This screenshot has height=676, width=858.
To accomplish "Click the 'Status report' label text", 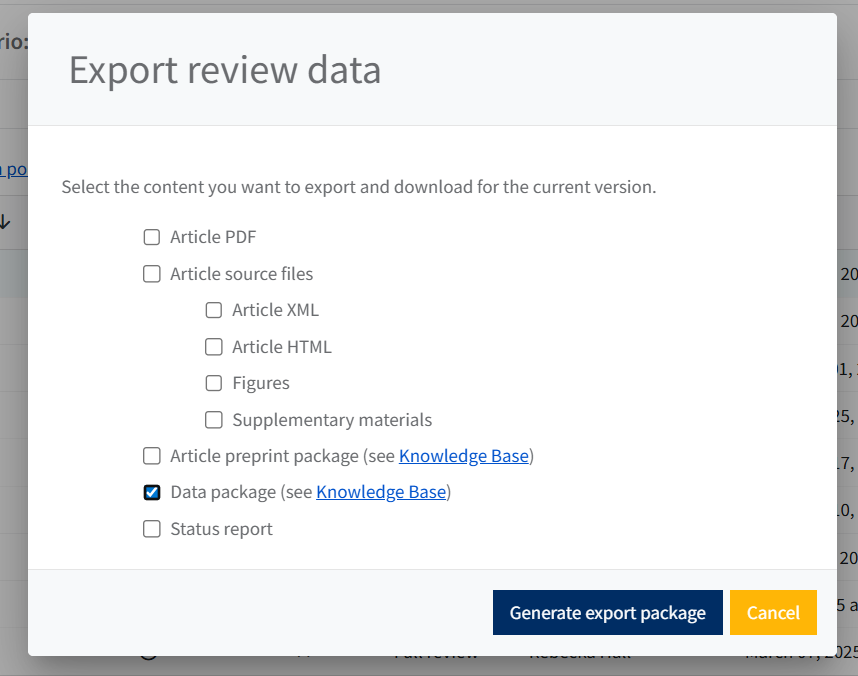I will (221, 529).
